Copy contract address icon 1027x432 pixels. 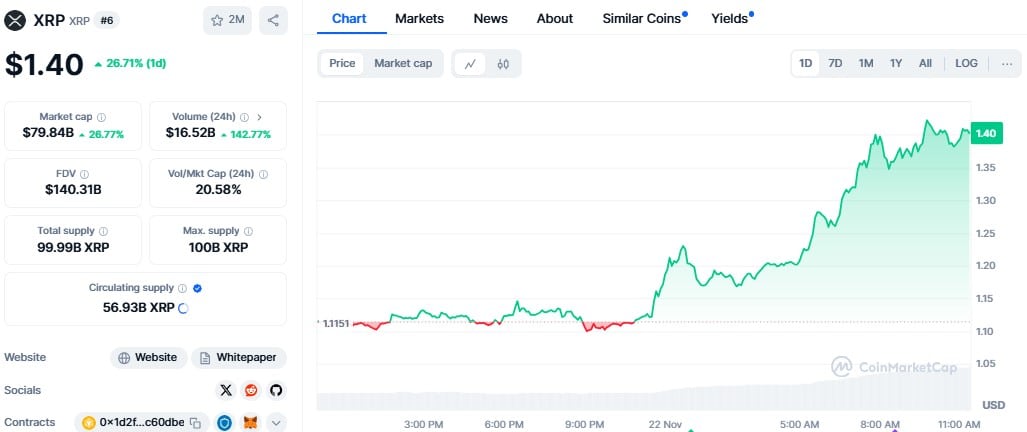(x=195, y=423)
